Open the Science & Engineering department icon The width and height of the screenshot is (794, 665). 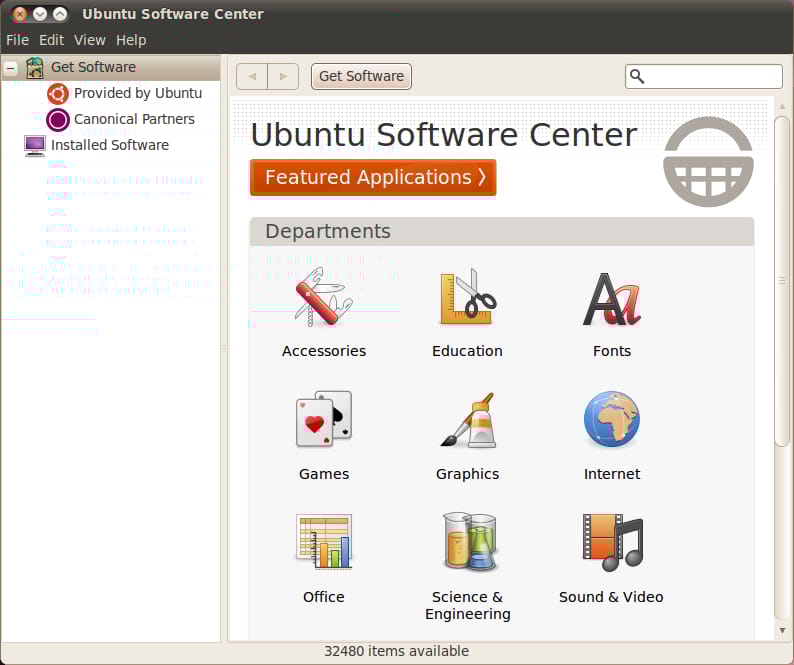tap(467, 542)
